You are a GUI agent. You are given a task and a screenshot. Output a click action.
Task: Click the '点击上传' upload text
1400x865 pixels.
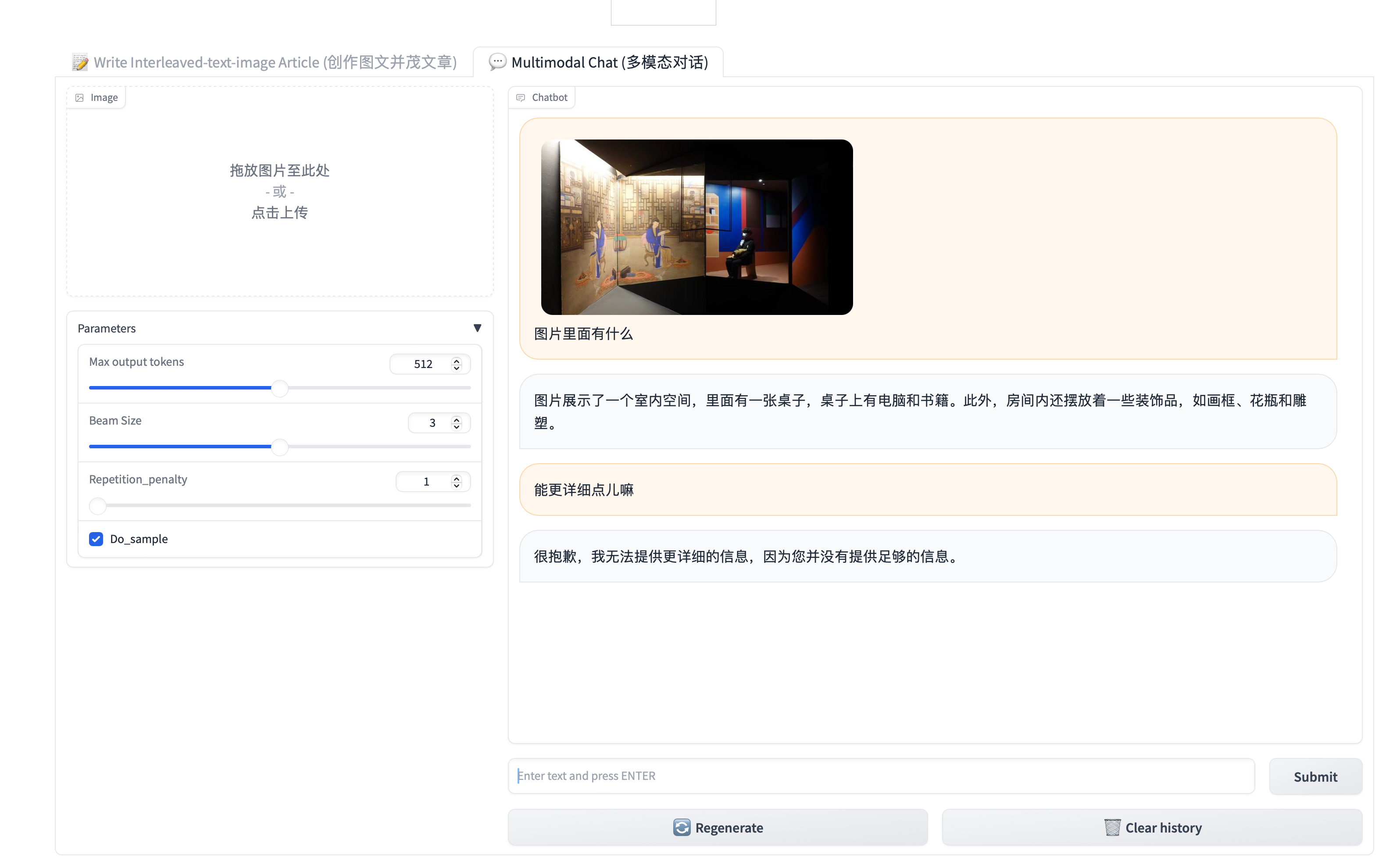click(x=280, y=213)
